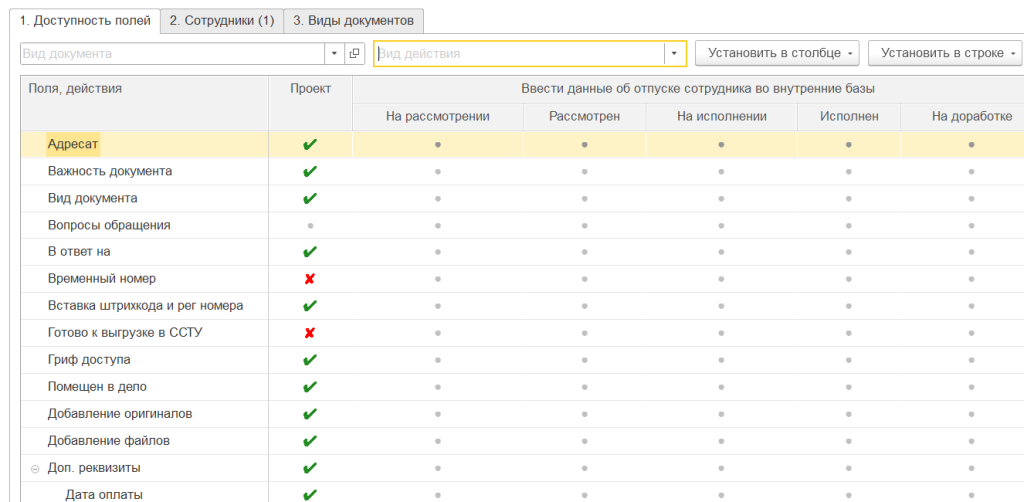Screen dimensions: 1024x502
Task: Collapse the Доп. реквизиты tree group
Action: tap(35, 468)
